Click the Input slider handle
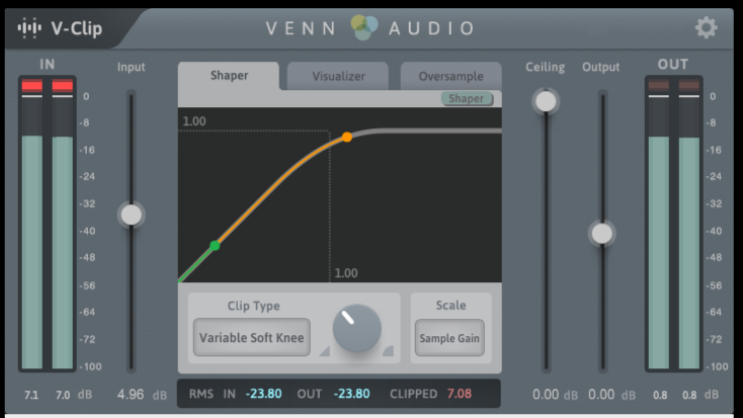 click(x=131, y=214)
